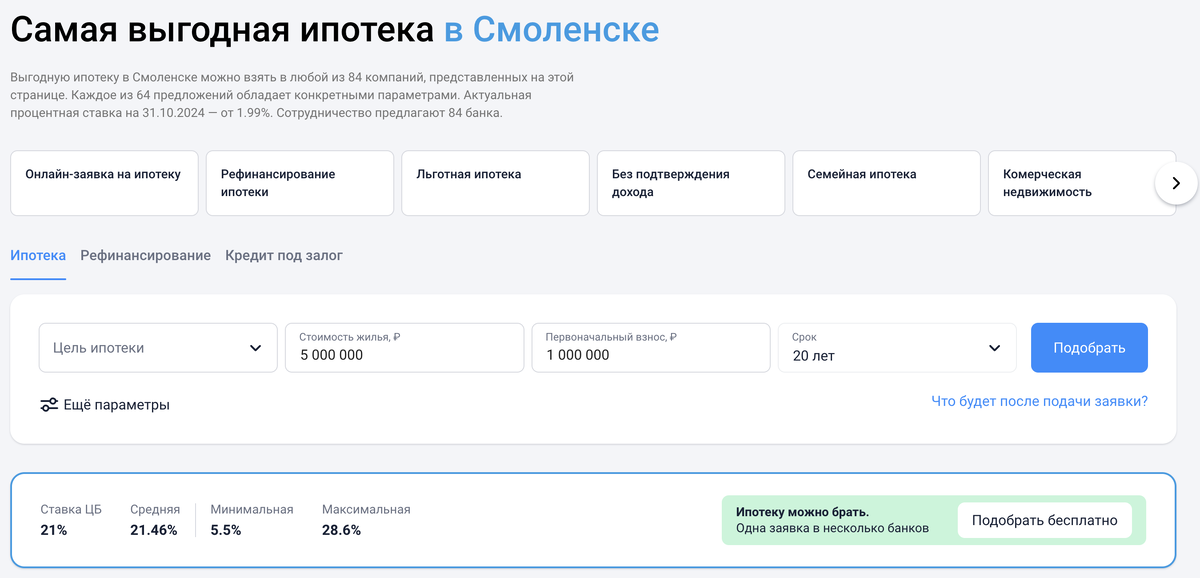The height and width of the screenshot is (578, 1200).
Task: Click 'Подобрать бесплатно' in the green banner
Action: [x=1044, y=520]
